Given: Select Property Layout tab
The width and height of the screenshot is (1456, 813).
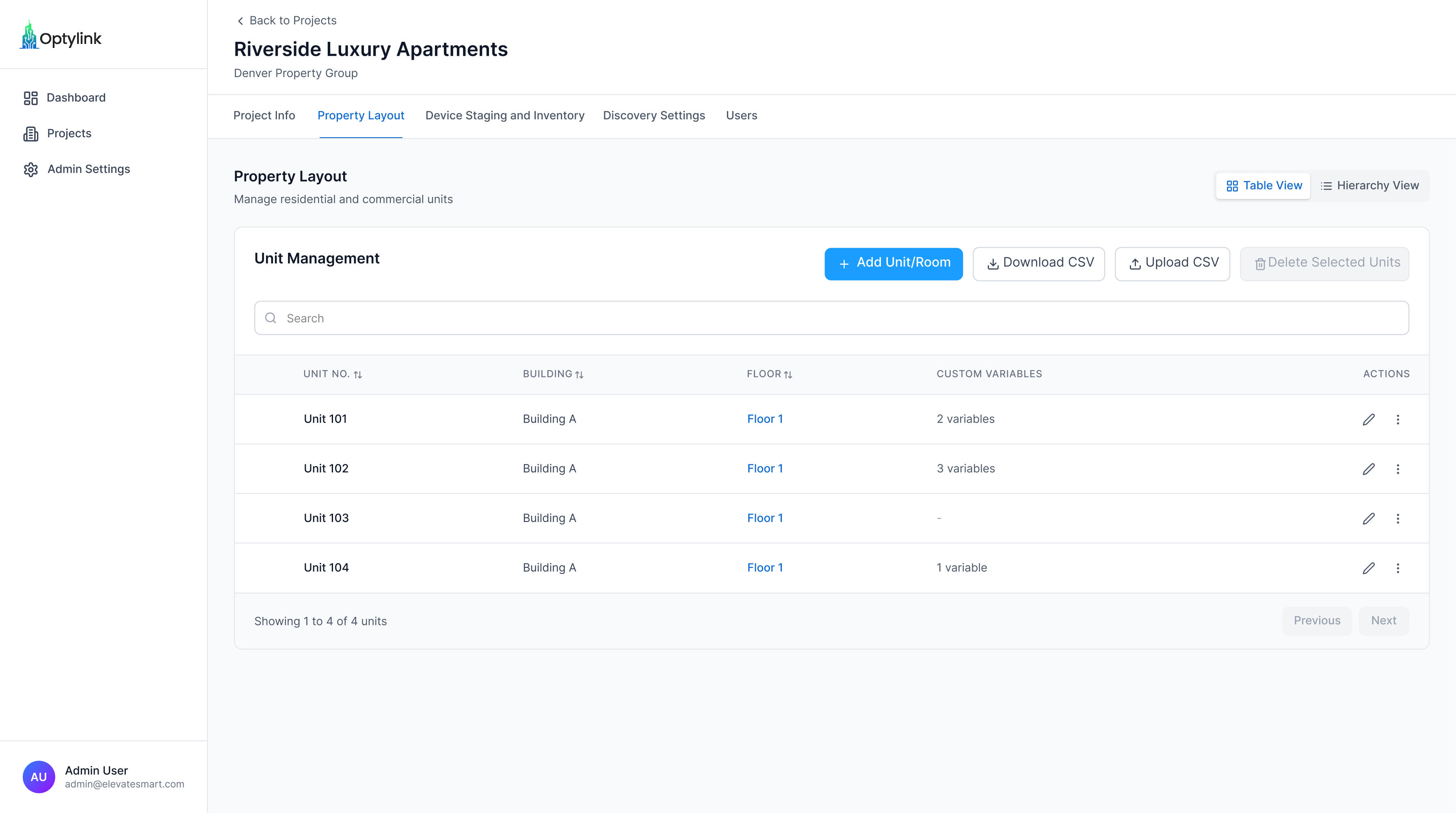Looking at the screenshot, I should pyautogui.click(x=361, y=115).
